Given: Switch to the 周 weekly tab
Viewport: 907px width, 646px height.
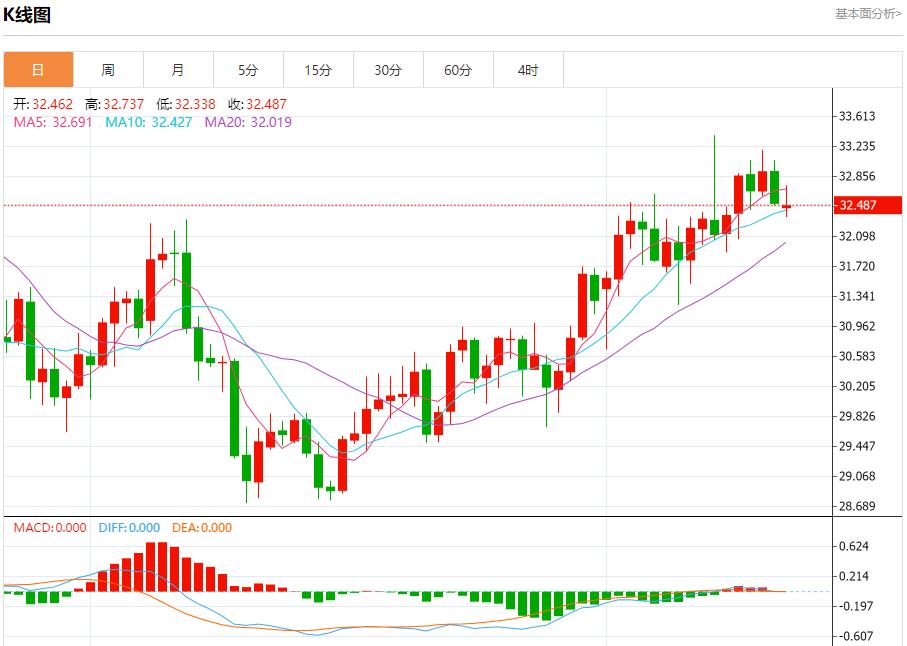Looking at the screenshot, I should click(108, 70).
